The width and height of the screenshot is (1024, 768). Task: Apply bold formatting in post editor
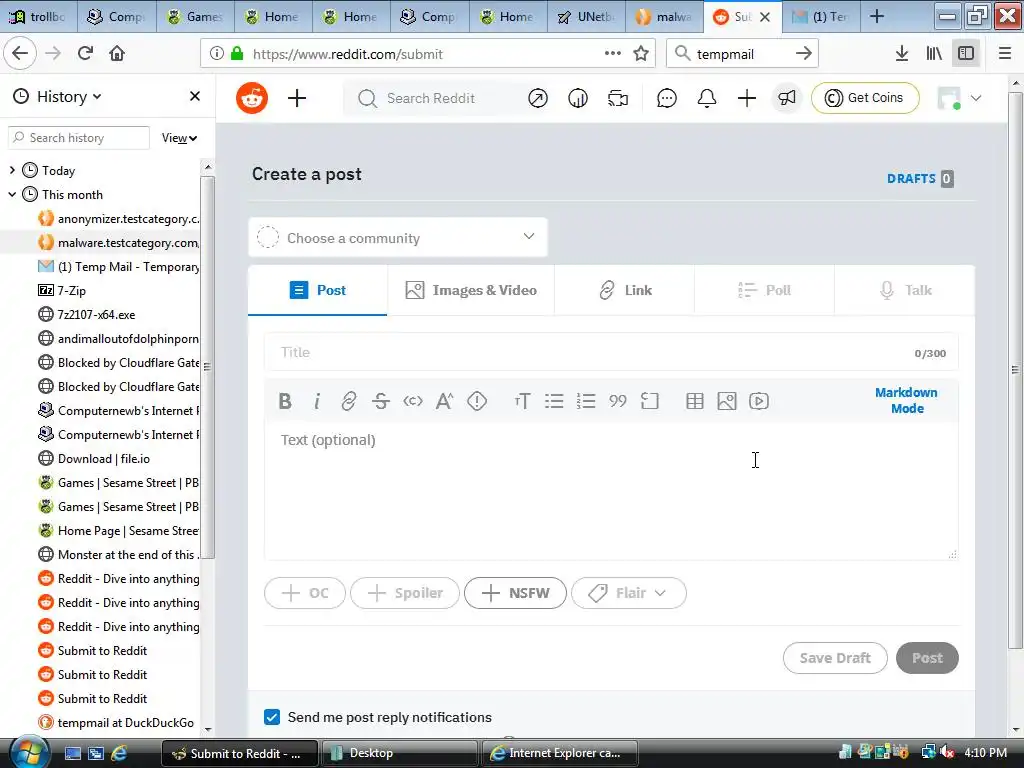pos(285,401)
